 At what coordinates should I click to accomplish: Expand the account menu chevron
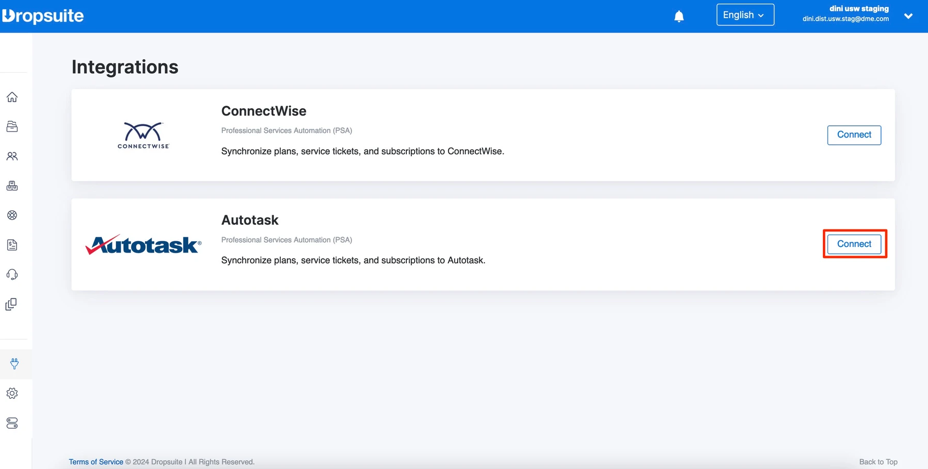click(908, 16)
